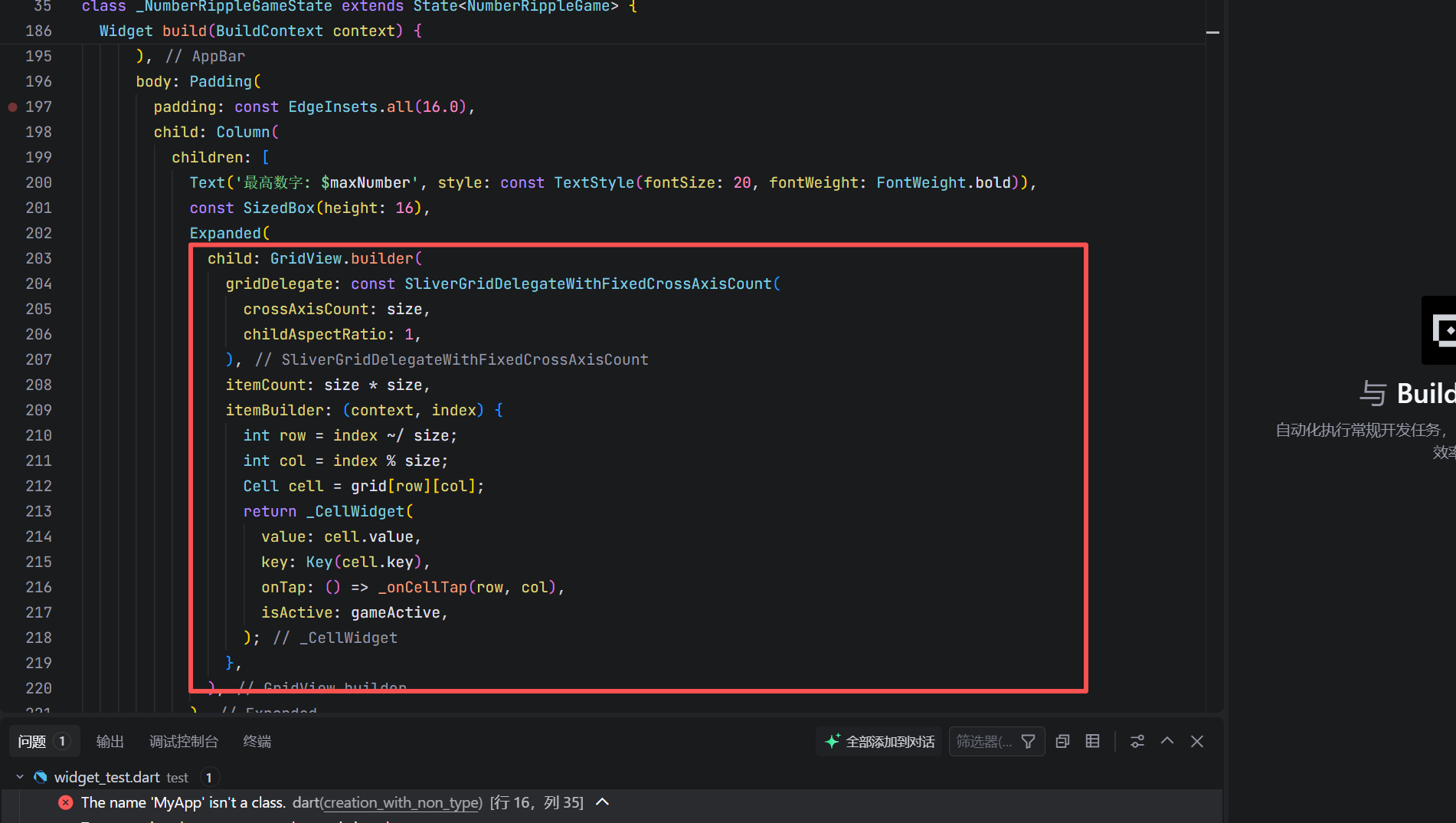
Task: Open the 终端 terminal tab
Action: pyautogui.click(x=257, y=742)
